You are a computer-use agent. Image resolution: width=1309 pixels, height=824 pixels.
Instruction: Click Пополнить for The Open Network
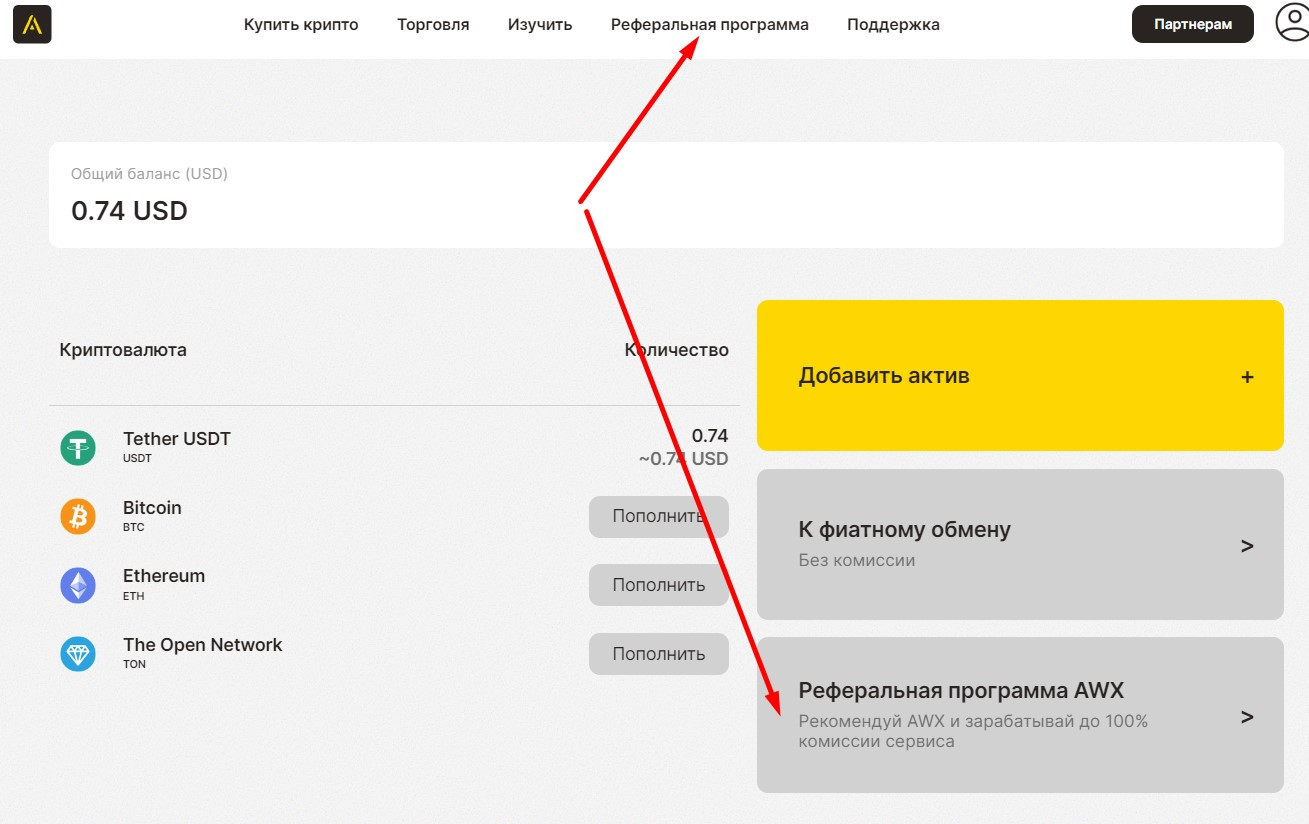tap(658, 654)
